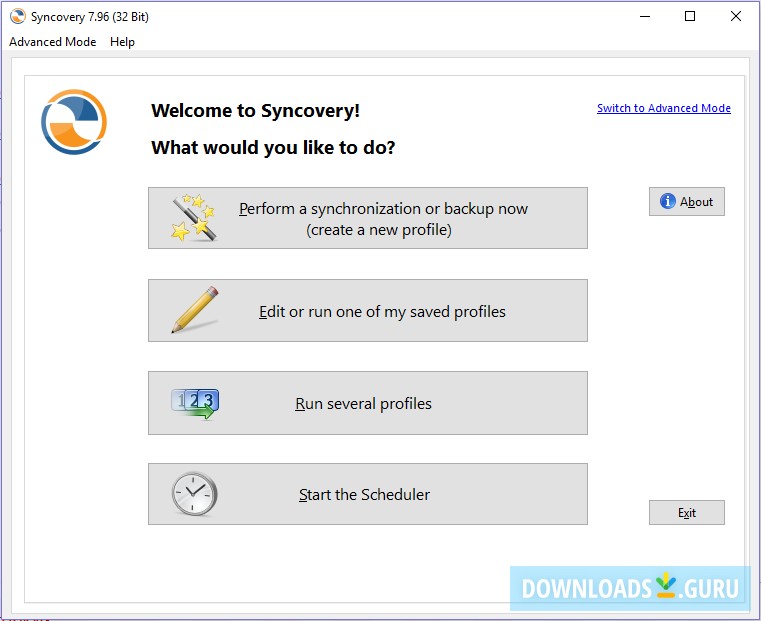Open the Advanced Mode menu
The height and width of the screenshot is (621, 761).
point(52,42)
